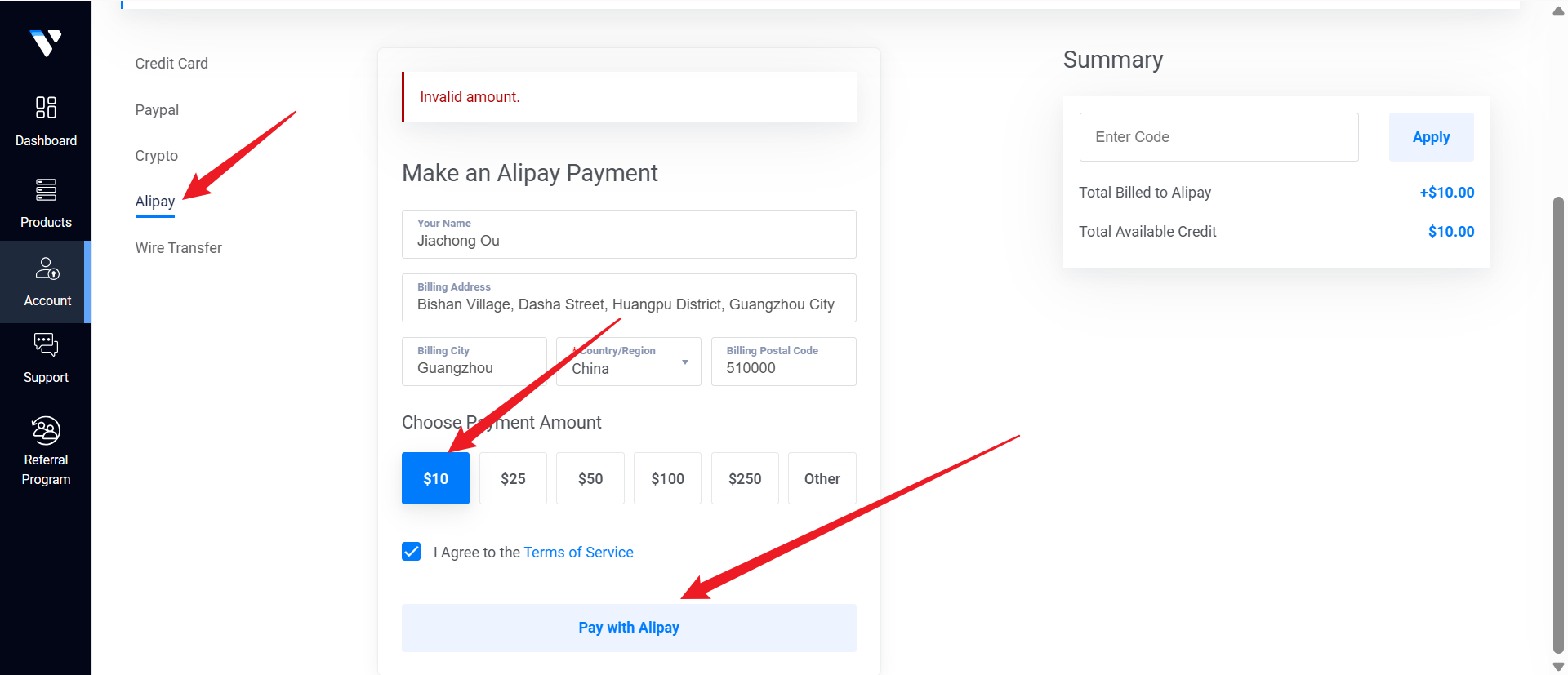Open the Referral Program icon
The image size is (1568, 675).
(46, 430)
